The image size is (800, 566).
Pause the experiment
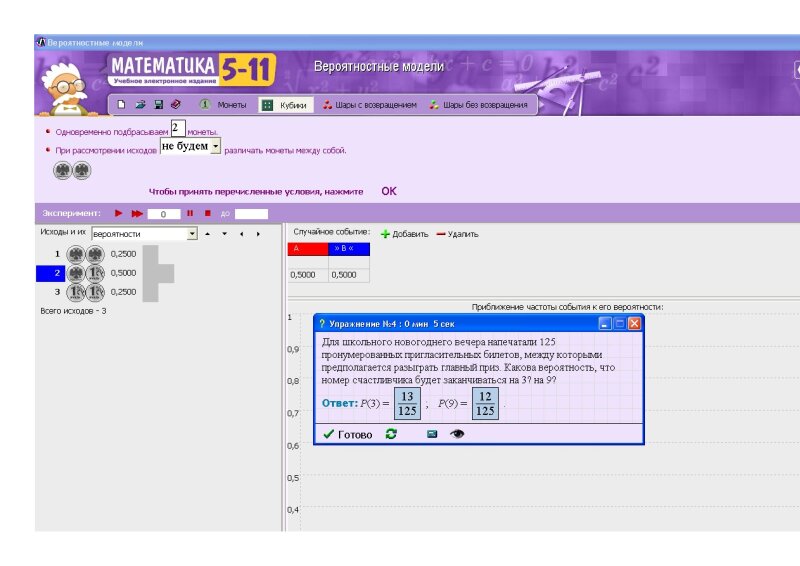[189, 213]
